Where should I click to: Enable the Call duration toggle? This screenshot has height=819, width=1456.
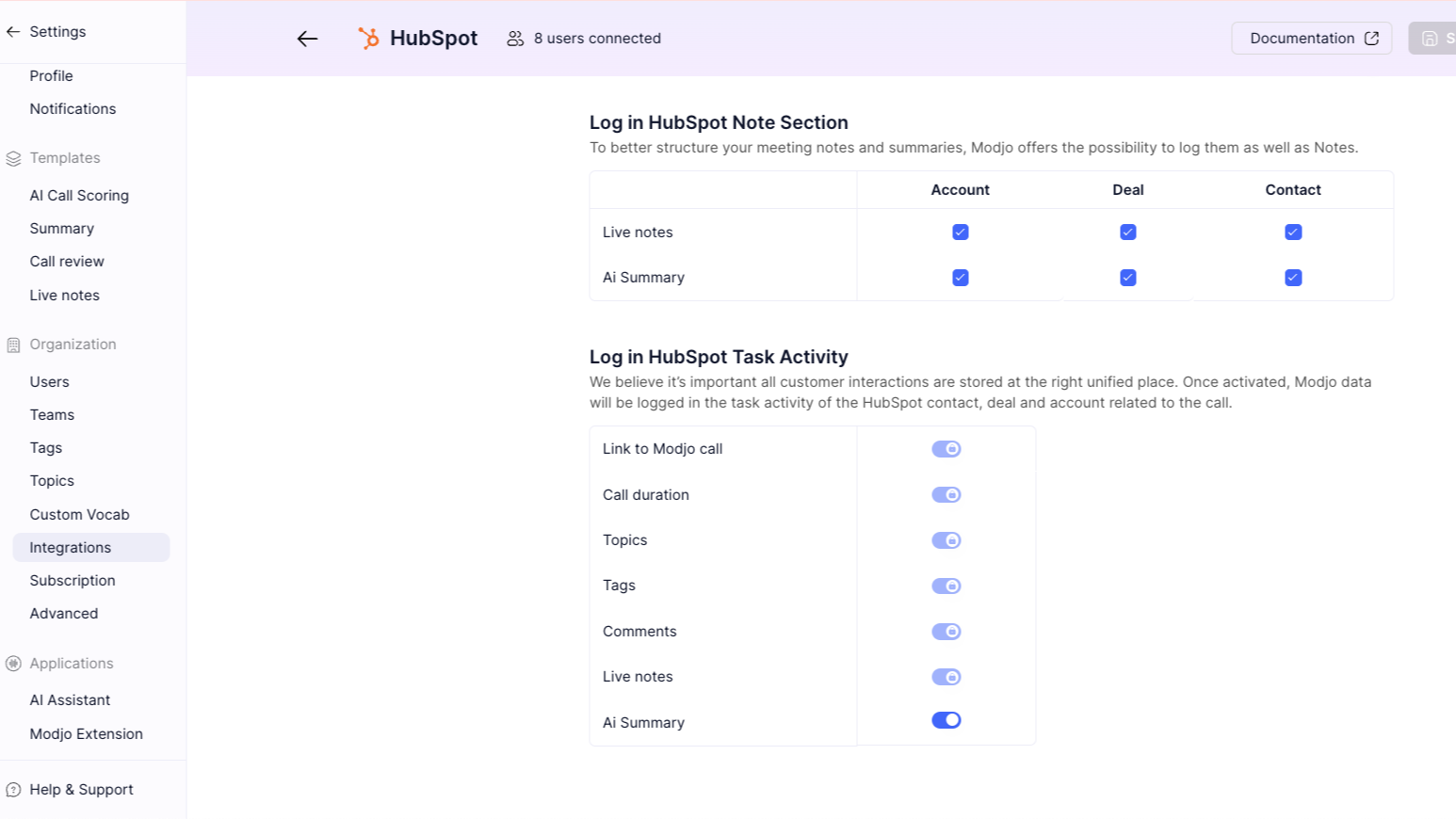[x=946, y=494]
